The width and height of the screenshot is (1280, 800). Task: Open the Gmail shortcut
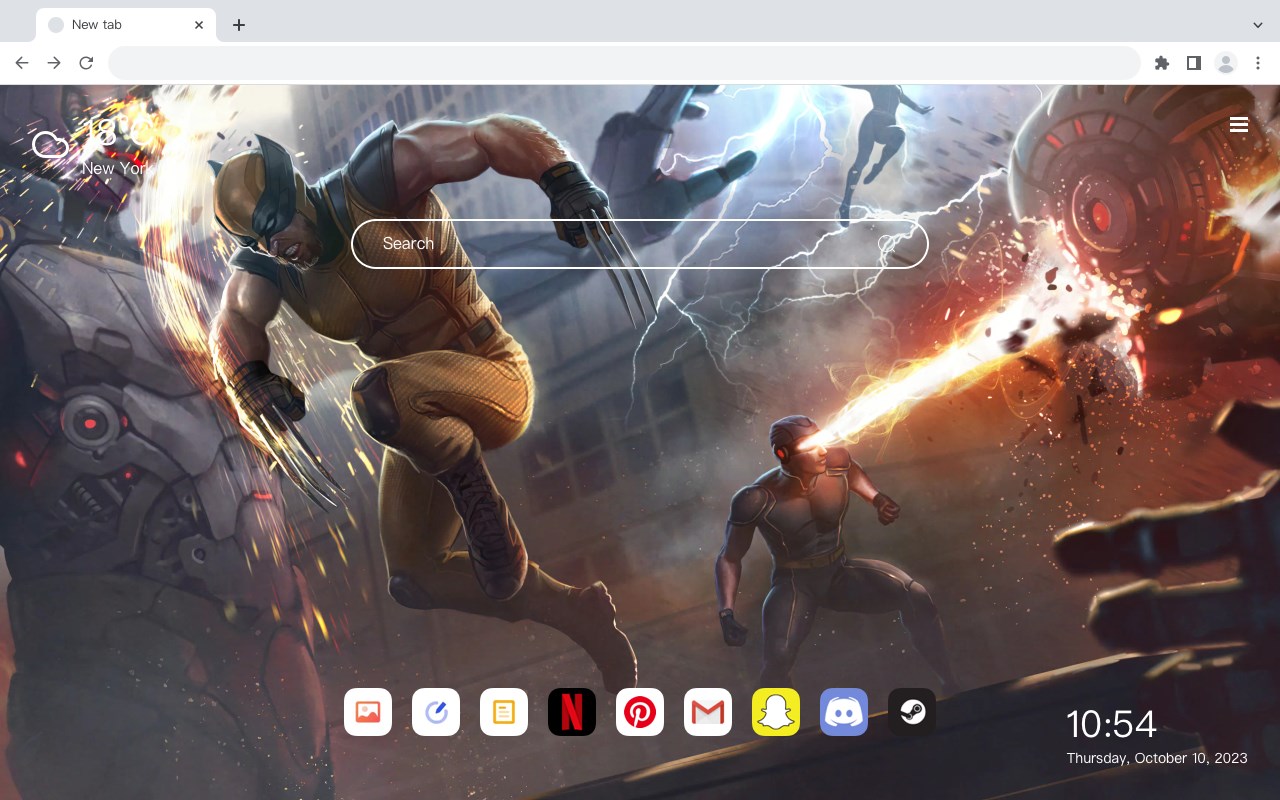tap(708, 712)
